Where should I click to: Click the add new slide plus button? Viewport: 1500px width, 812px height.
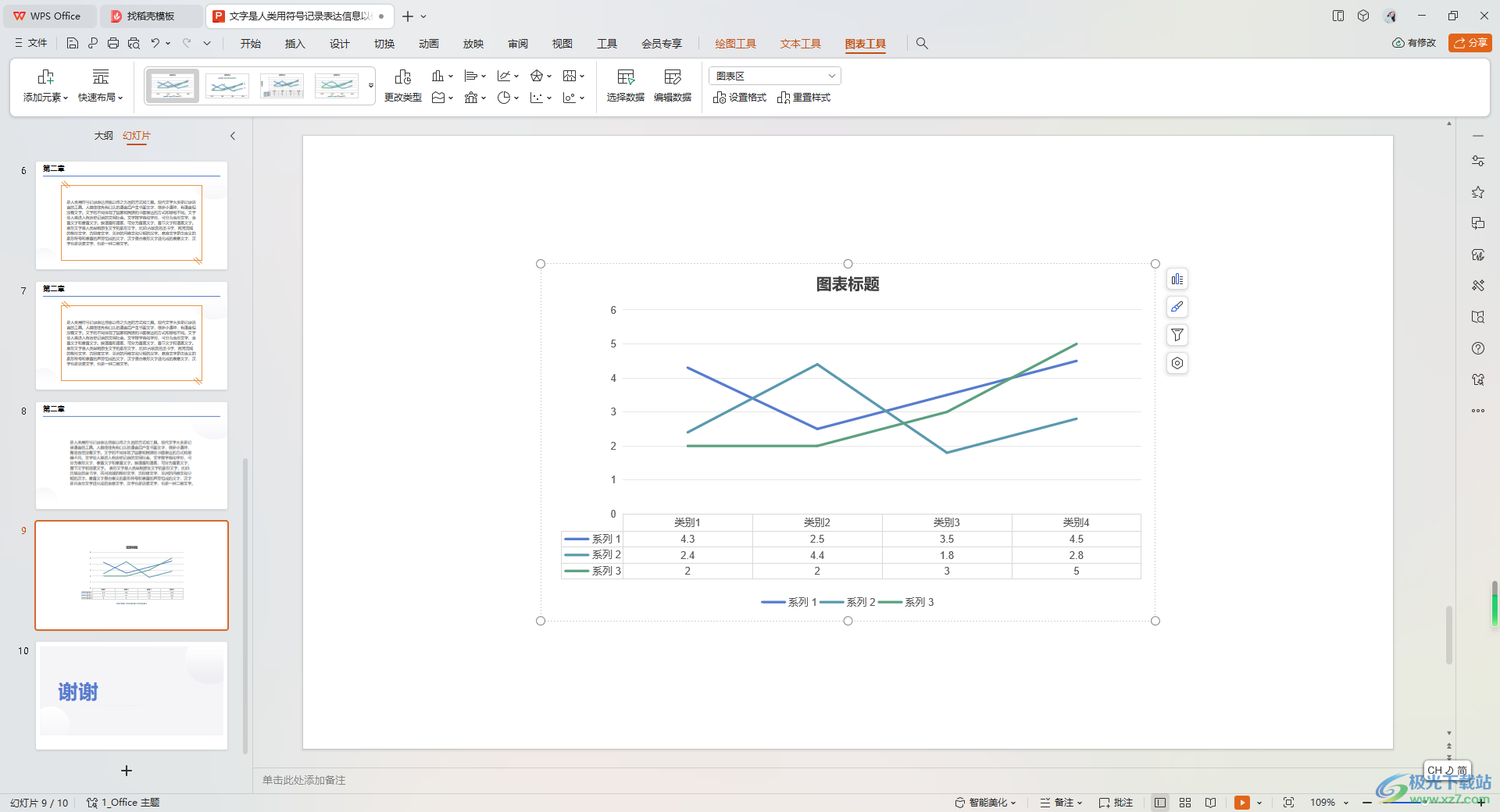pos(127,771)
